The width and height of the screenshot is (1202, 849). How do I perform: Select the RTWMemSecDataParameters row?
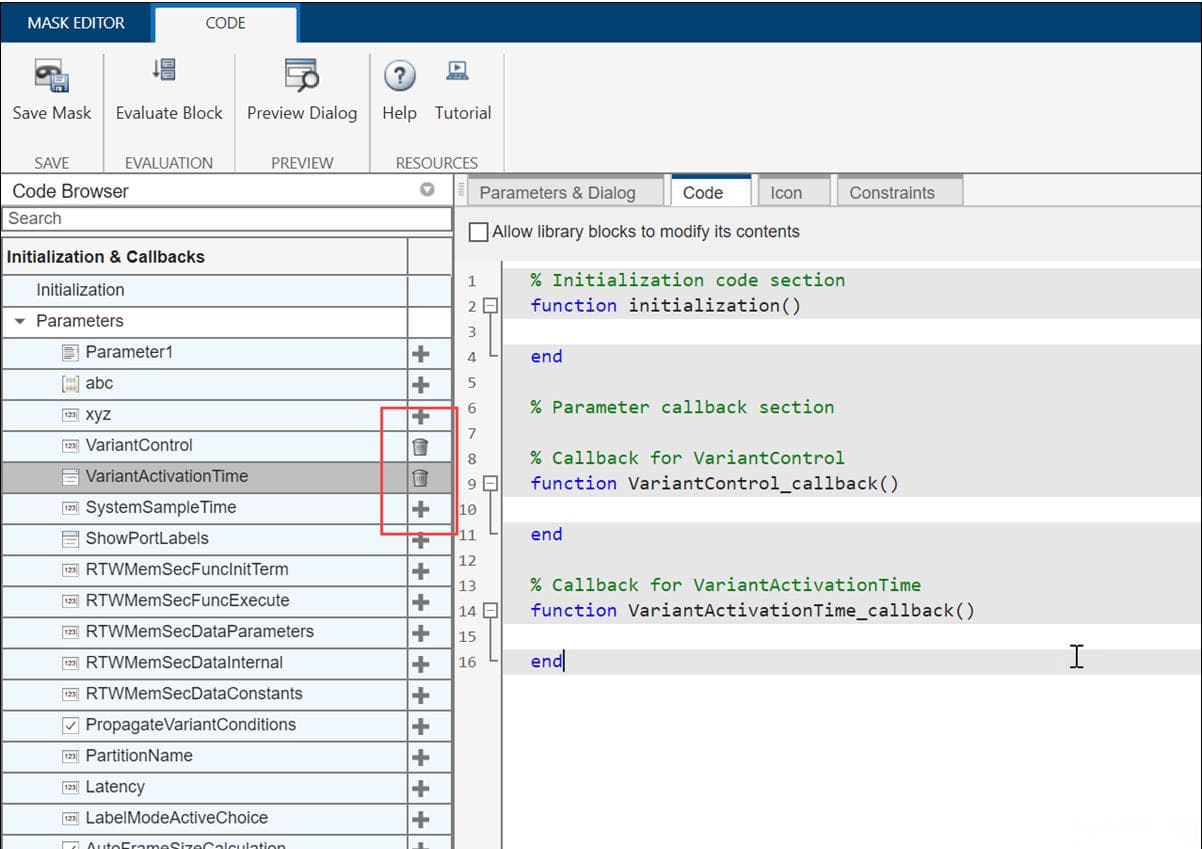(205, 631)
